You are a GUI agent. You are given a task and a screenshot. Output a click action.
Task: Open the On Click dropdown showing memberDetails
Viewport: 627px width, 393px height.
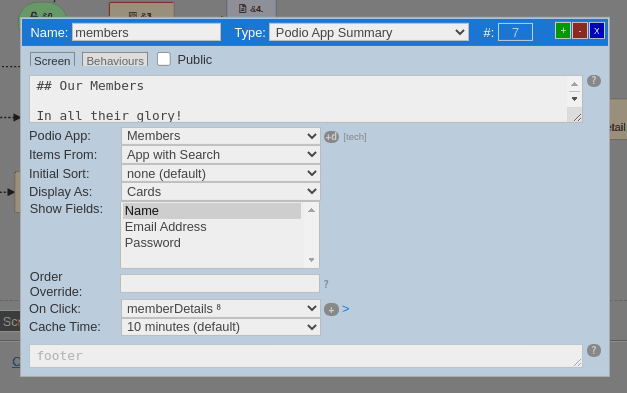221,309
